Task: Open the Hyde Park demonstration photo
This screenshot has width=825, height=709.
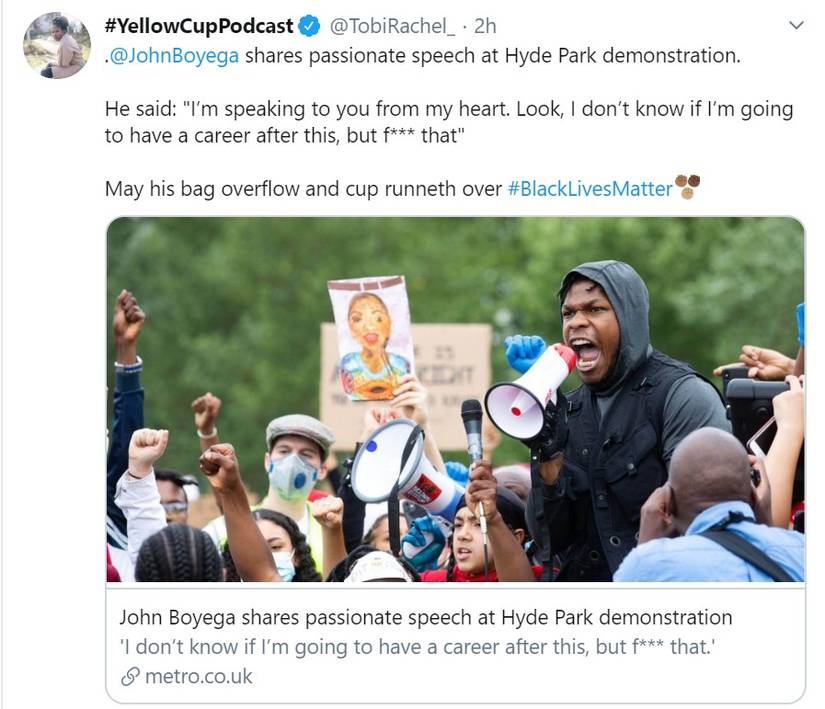Action: click(x=455, y=400)
